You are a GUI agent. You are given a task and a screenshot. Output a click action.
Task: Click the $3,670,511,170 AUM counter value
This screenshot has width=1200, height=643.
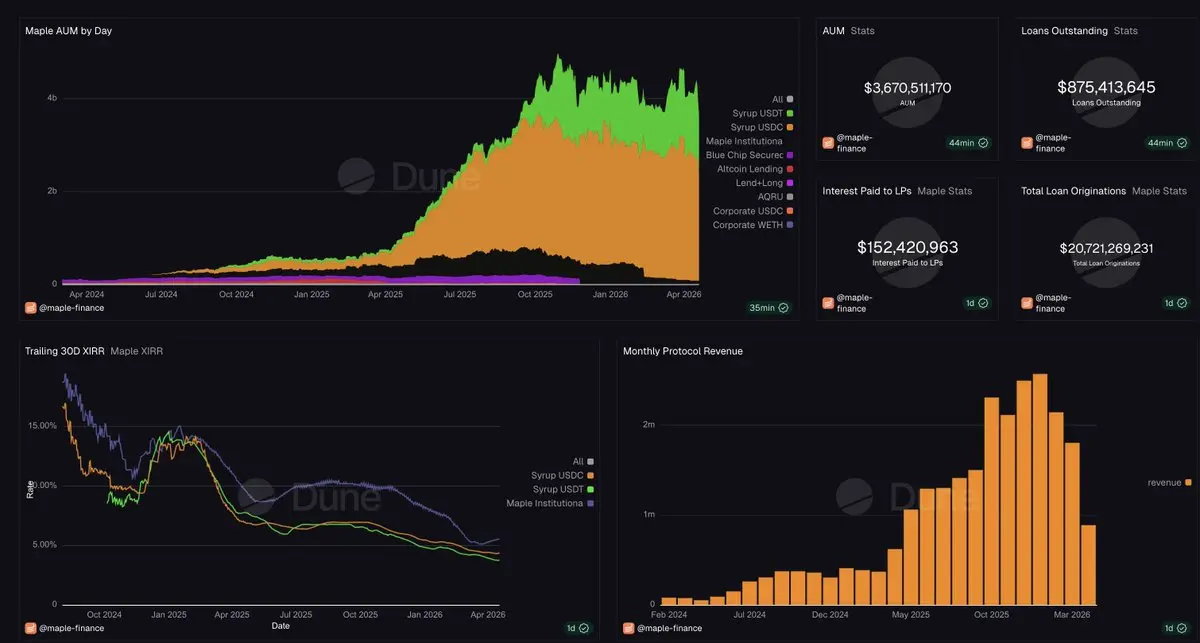point(907,88)
